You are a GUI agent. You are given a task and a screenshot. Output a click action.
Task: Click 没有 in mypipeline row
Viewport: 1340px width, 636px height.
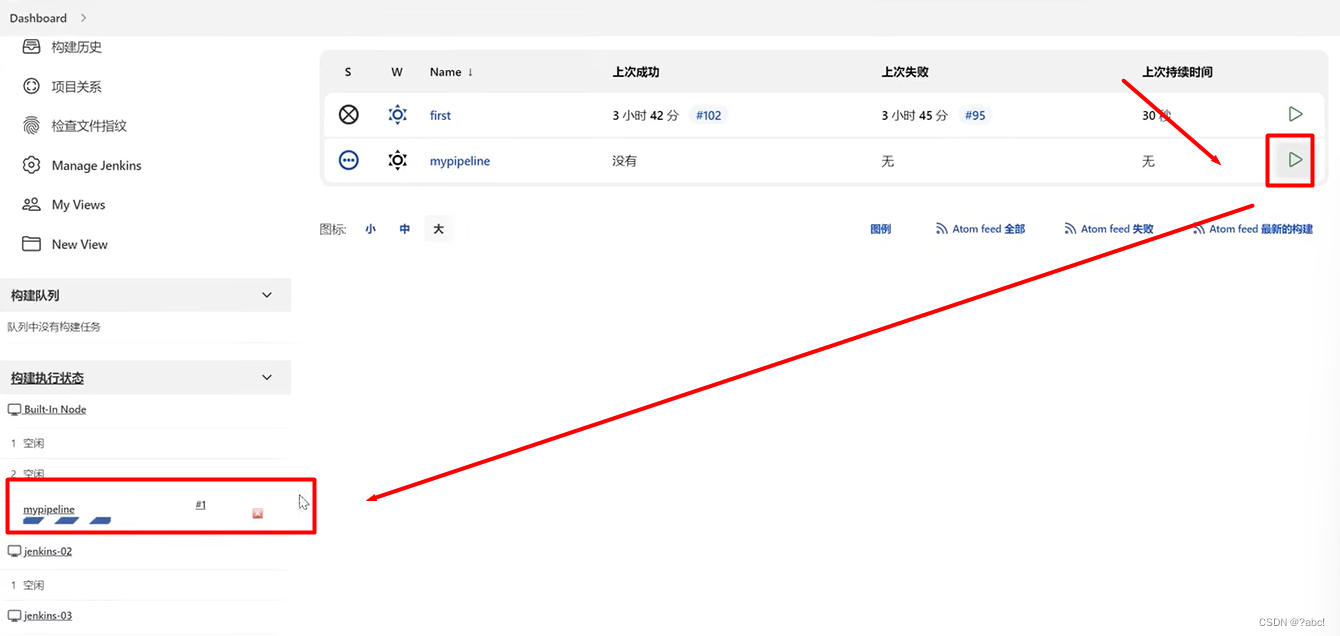(x=624, y=161)
